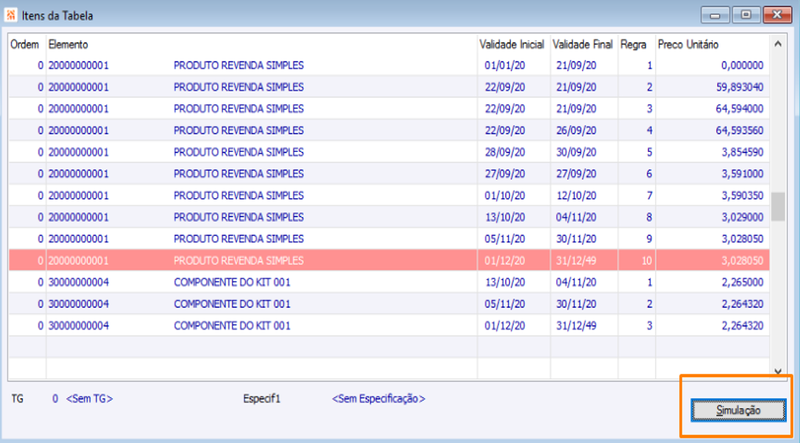Click the 05/11/20 date in Regra 9 row

pyautogui.click(x=505, y=239)
